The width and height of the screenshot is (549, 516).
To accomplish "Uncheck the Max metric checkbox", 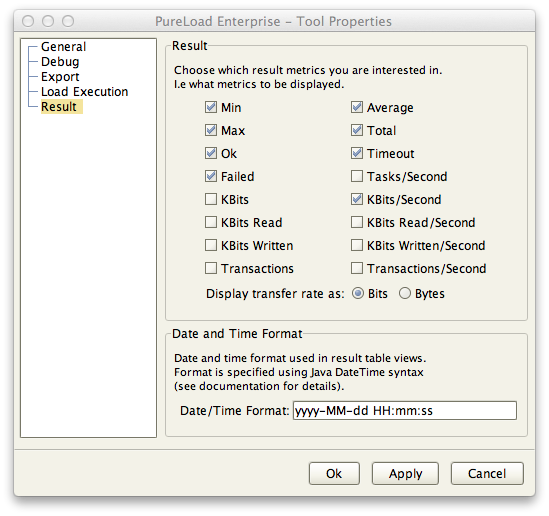I will click(x=211, y=130).
